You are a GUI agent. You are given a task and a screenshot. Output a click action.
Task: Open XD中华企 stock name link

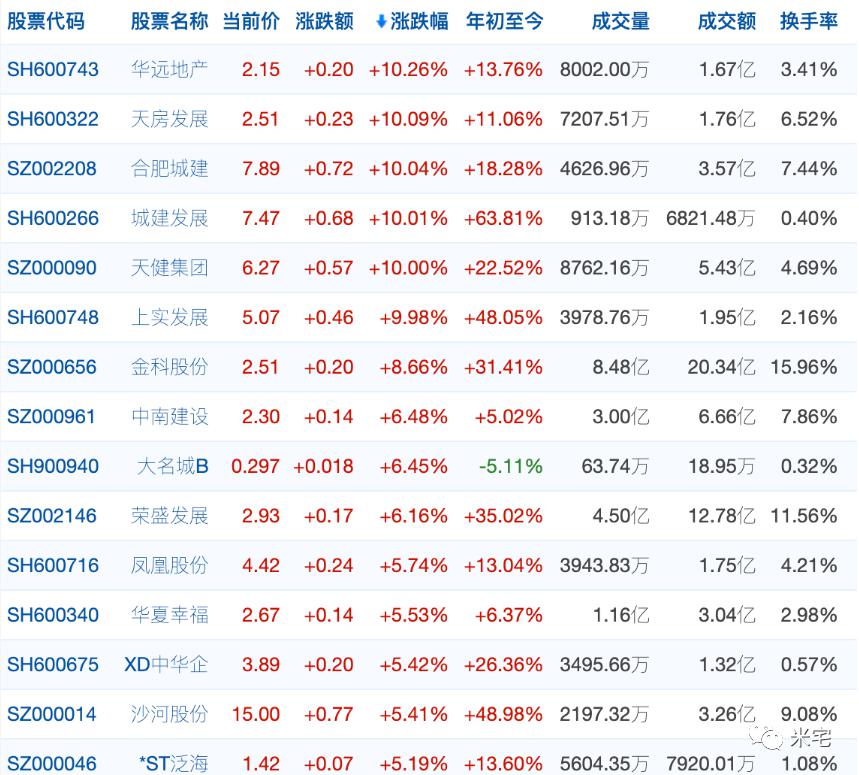[166, 664]
